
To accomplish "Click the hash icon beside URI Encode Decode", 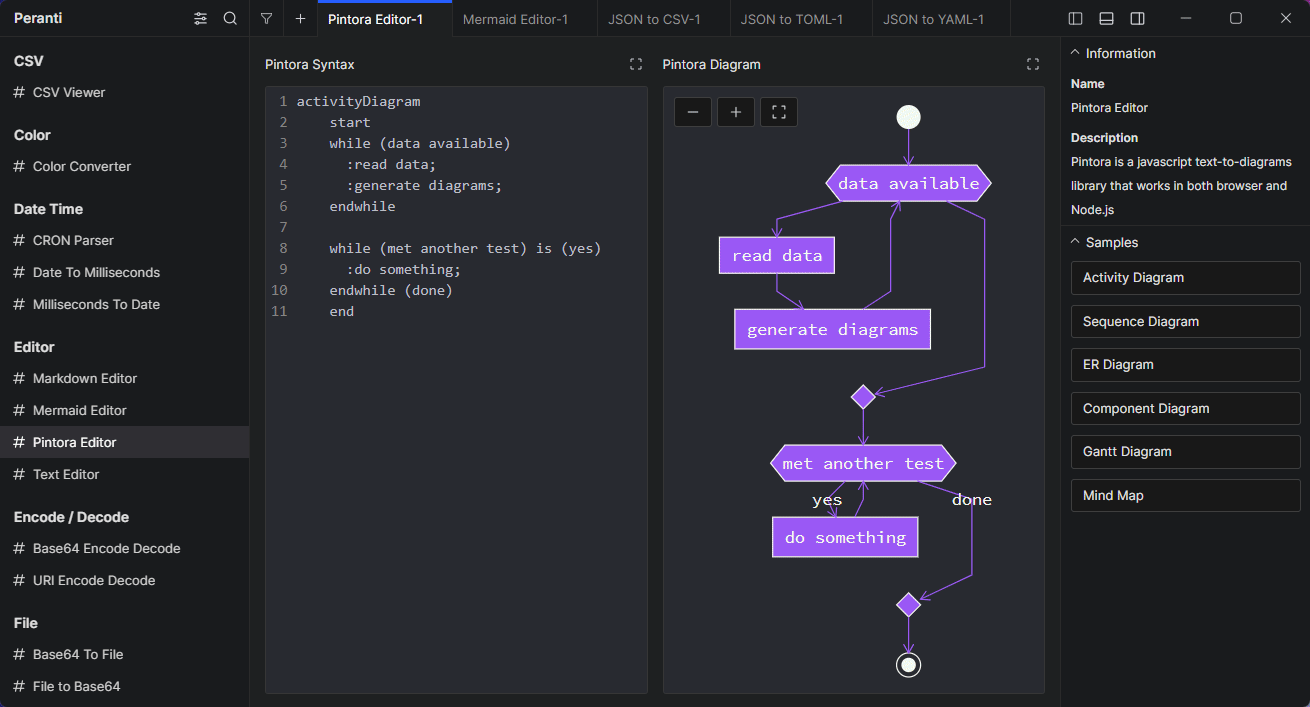I will 19,580.
